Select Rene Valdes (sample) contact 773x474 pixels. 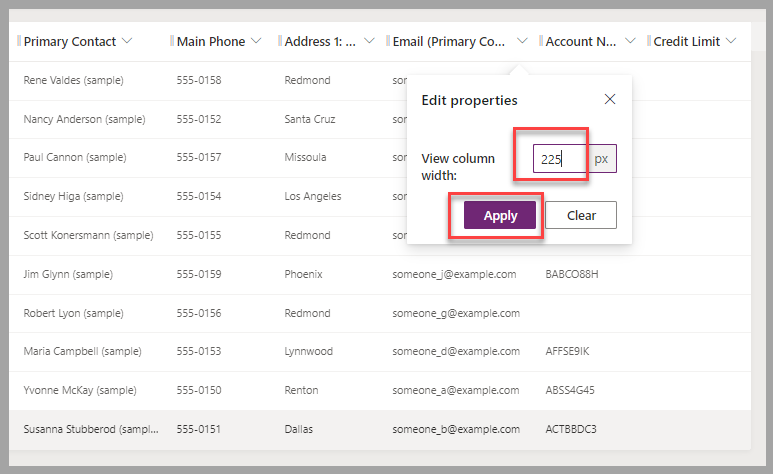73,80
